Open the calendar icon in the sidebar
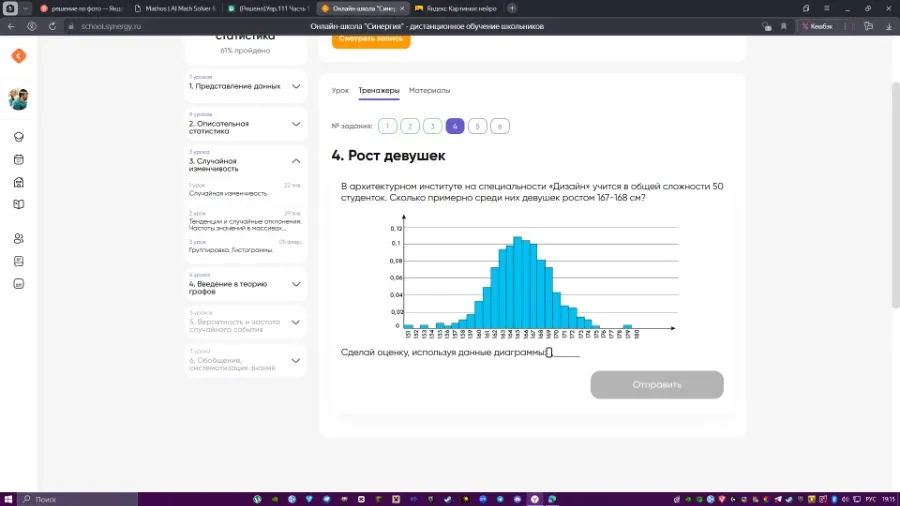This screenshot has width=900, height=506. [19, 159]
